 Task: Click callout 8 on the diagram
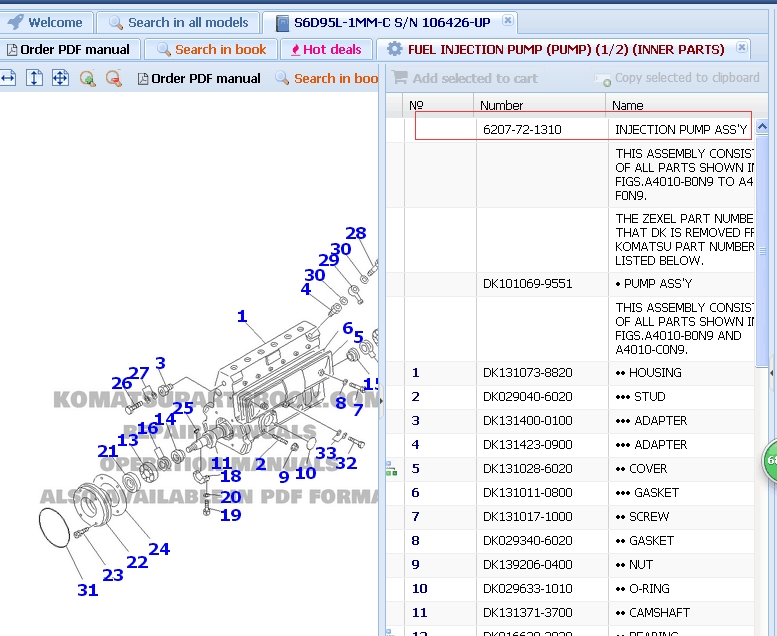(x=341, y=403)
